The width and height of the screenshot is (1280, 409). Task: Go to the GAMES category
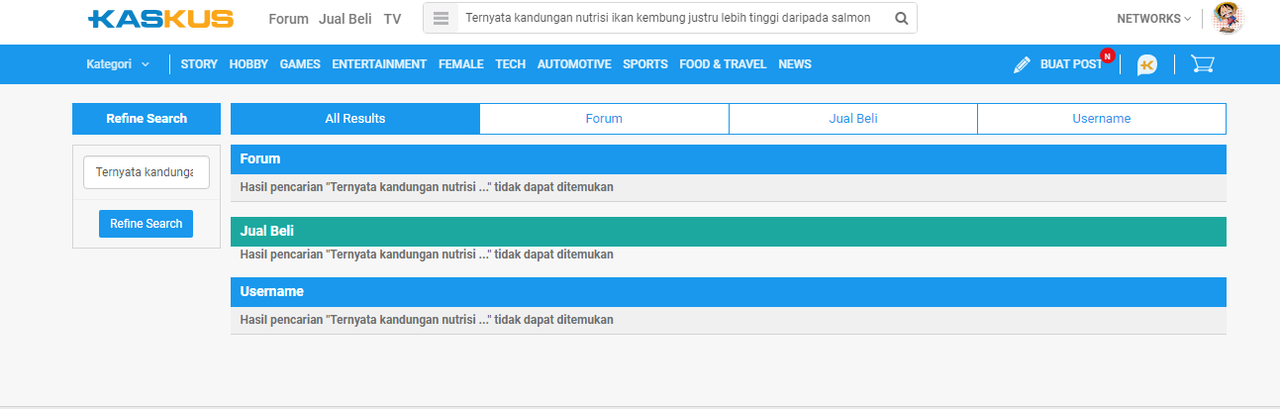click(x=300, y=64)
